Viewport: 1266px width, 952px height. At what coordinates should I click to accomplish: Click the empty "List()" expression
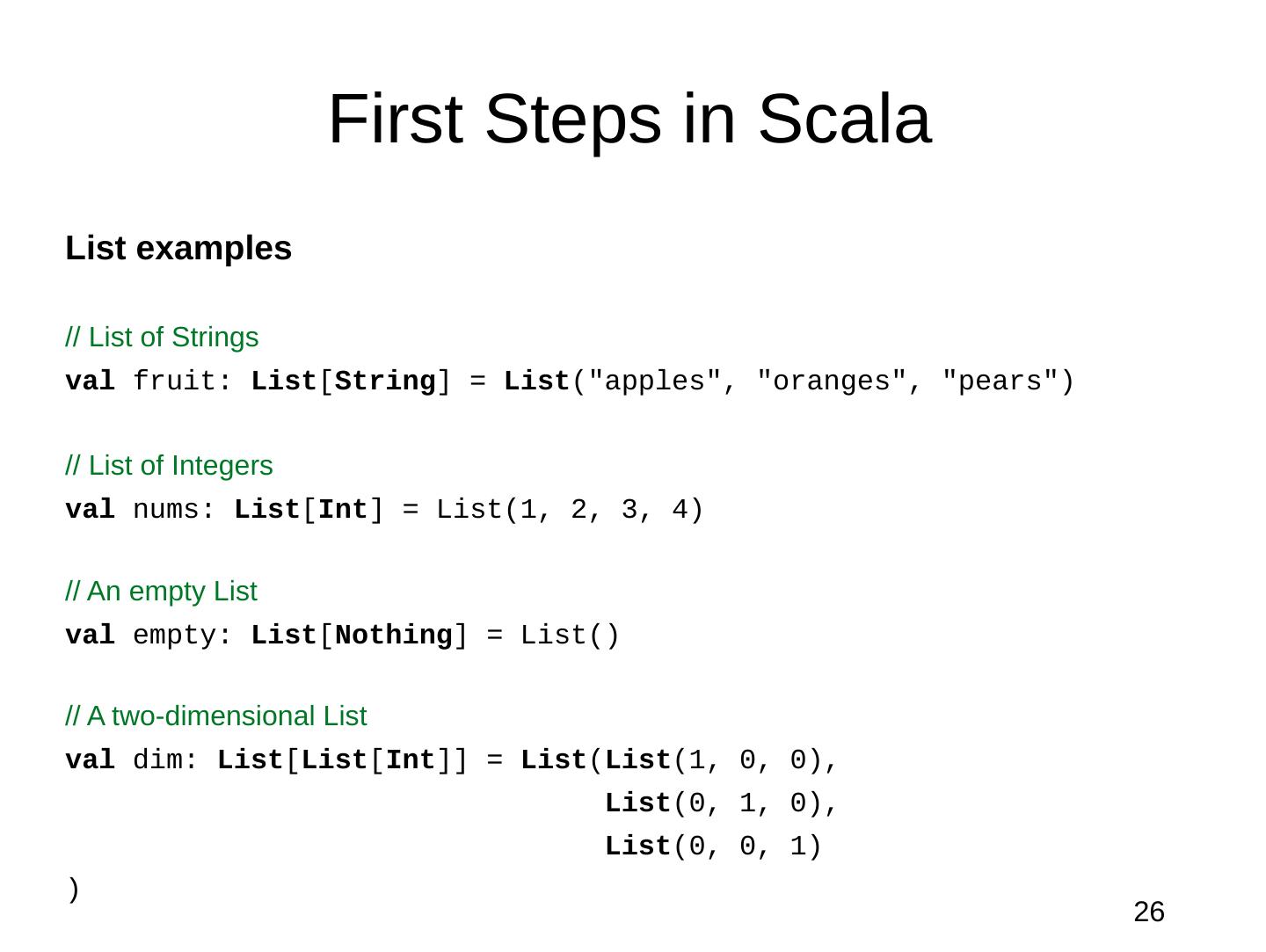570,636
